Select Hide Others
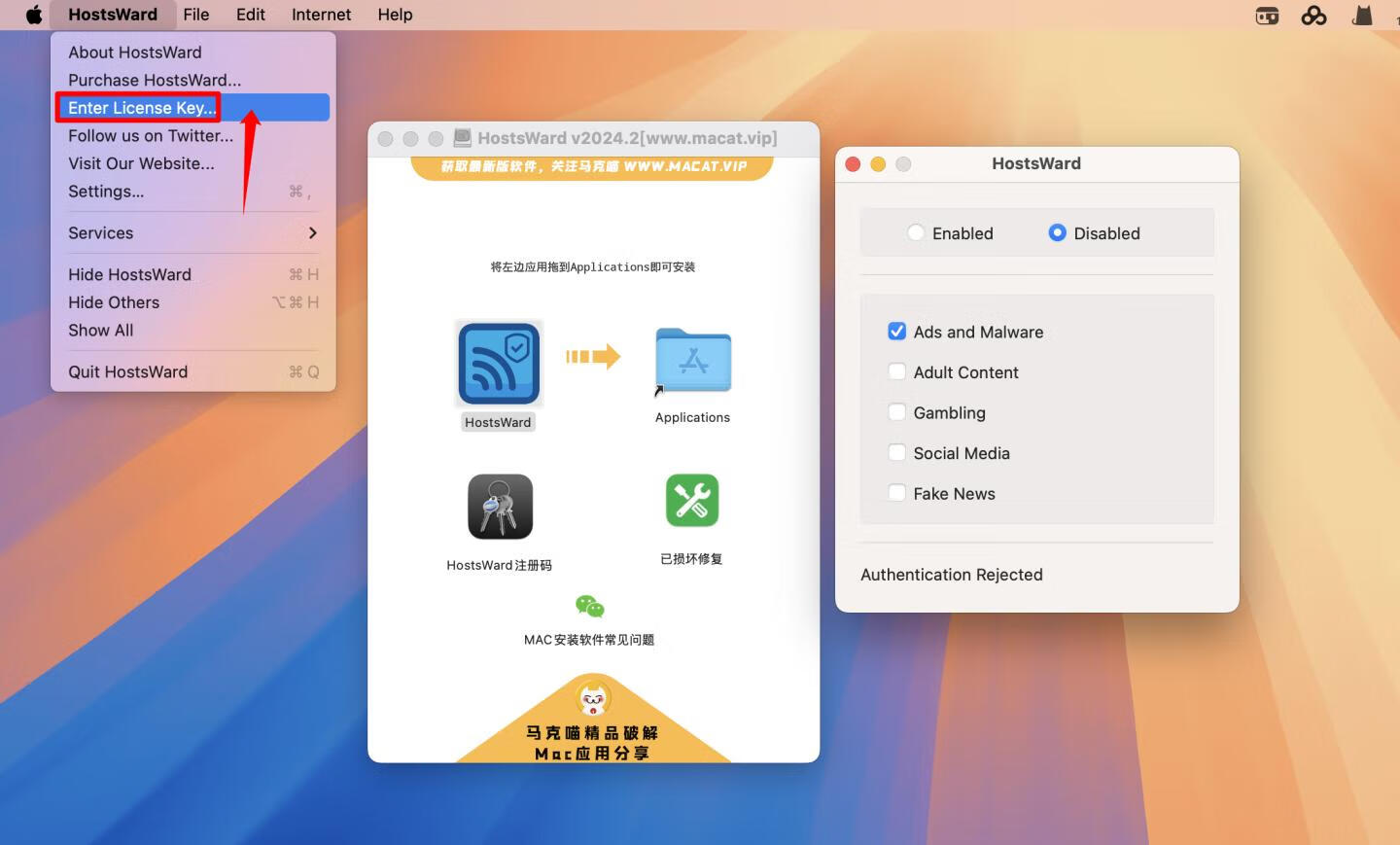This screenshot has width=1400, height=845. coord(192,302)
